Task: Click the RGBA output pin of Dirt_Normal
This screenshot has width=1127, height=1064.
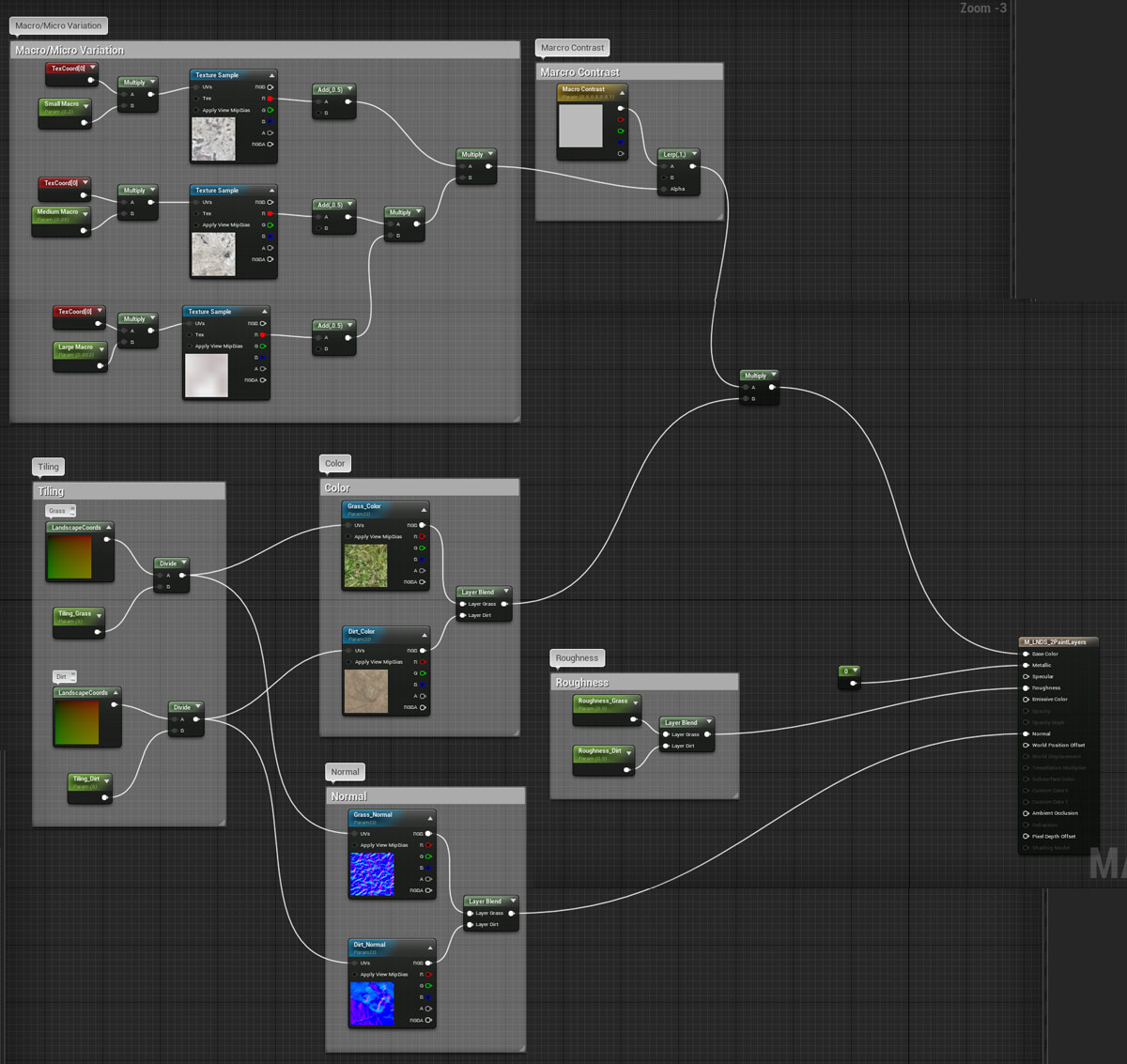Action: click(428, 1020)
